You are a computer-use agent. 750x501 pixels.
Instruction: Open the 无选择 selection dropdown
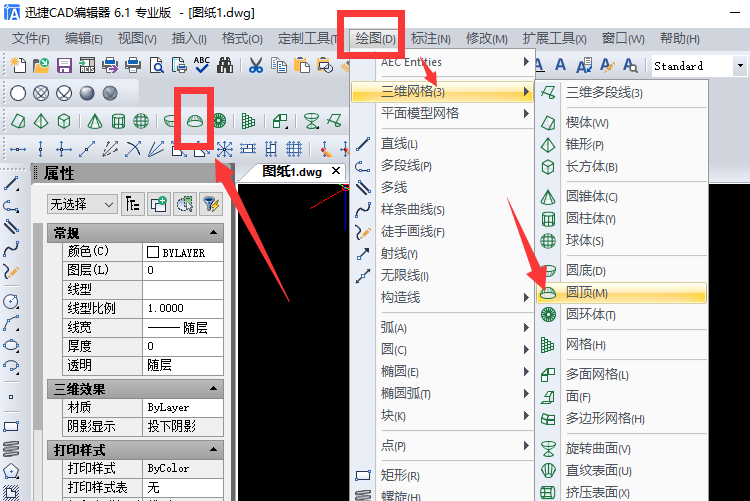point(82,205)
